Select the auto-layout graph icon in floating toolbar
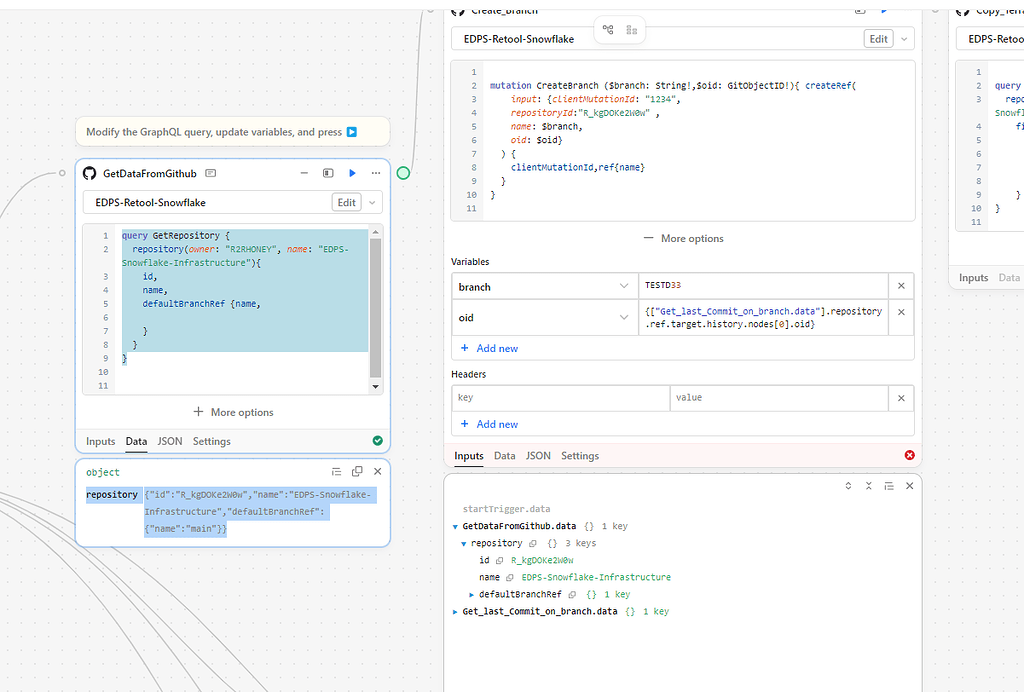The height and width of the screenshot is (692, 1024). click(608, 29)
